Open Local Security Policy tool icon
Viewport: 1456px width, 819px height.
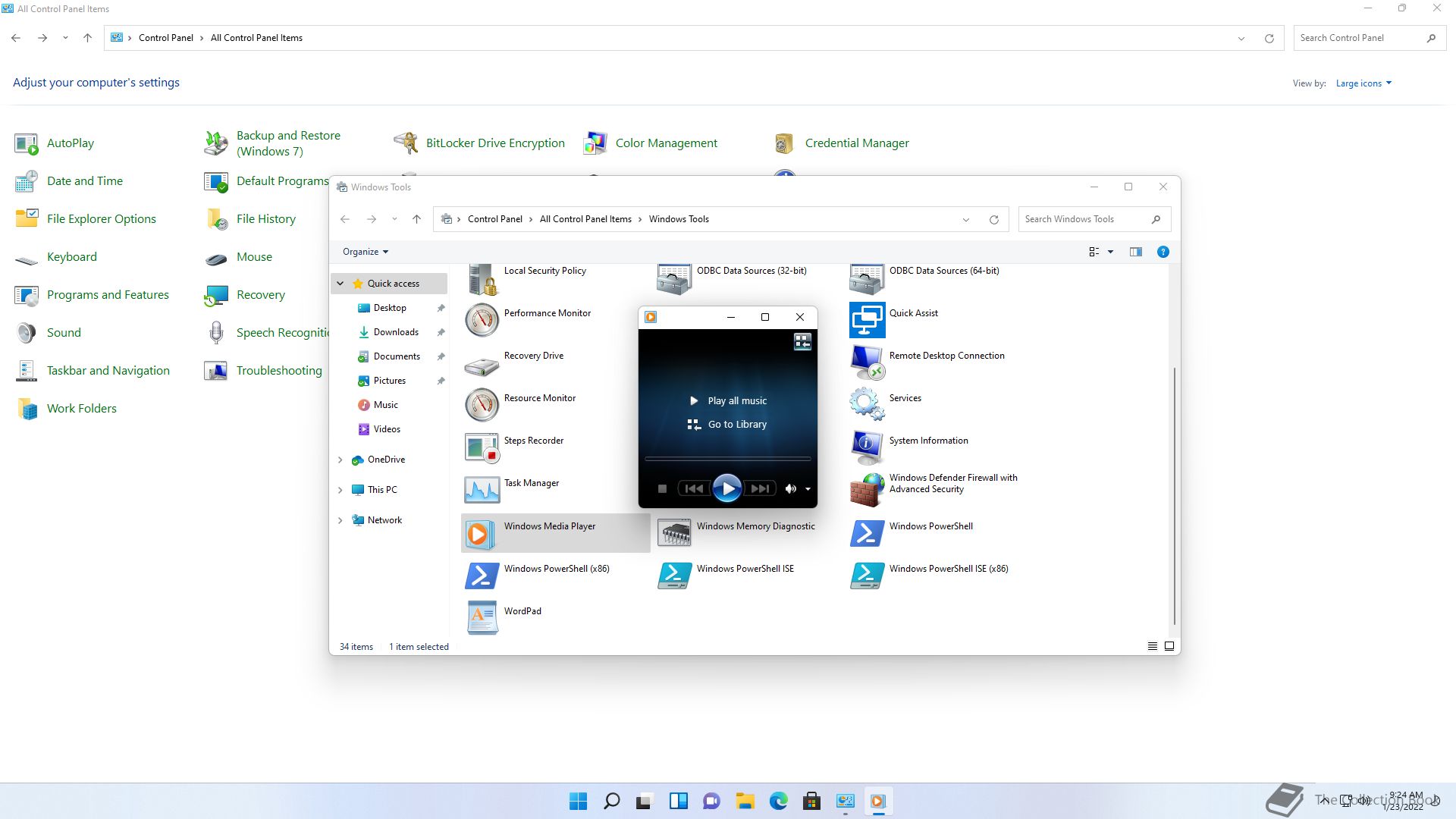click(x=482, y=279)
